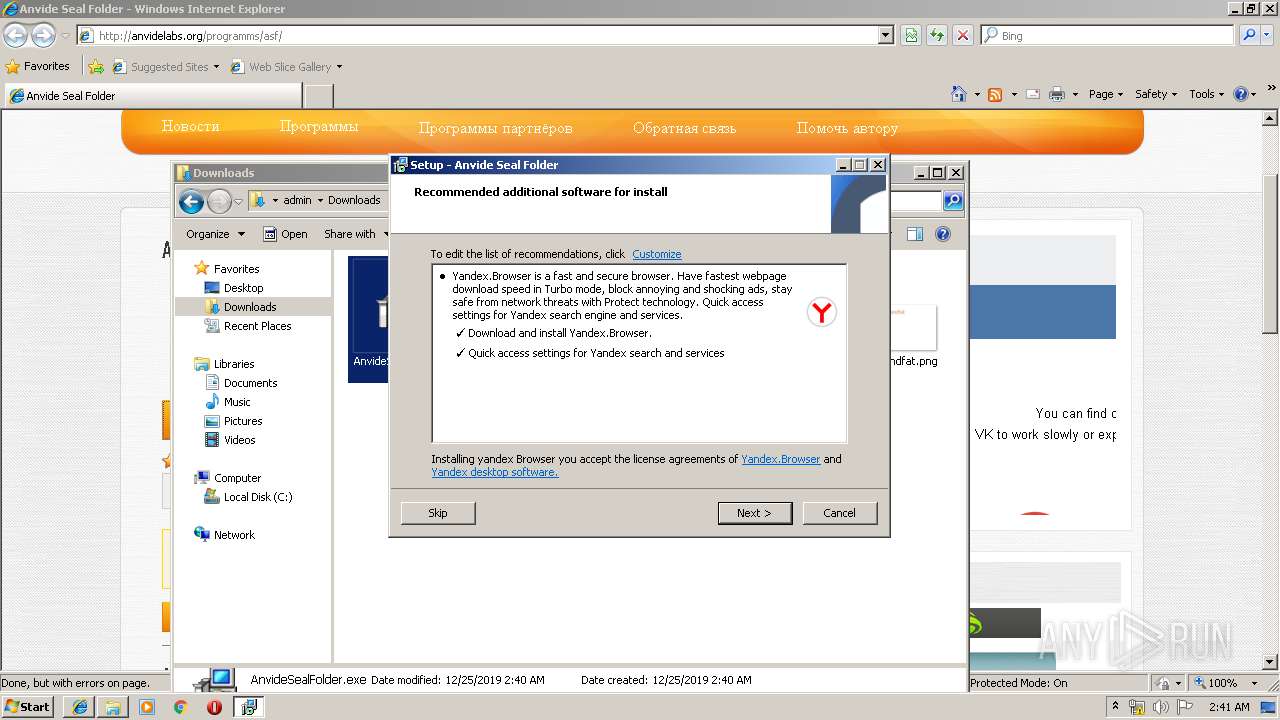Stop page loading with red X icon
1280x720 pixels.
[x=963, y=35]
